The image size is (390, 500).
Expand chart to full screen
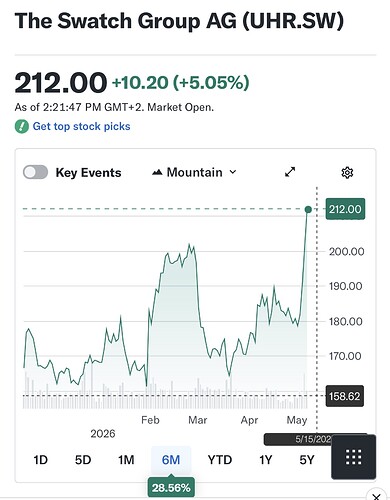coord(290,172)
